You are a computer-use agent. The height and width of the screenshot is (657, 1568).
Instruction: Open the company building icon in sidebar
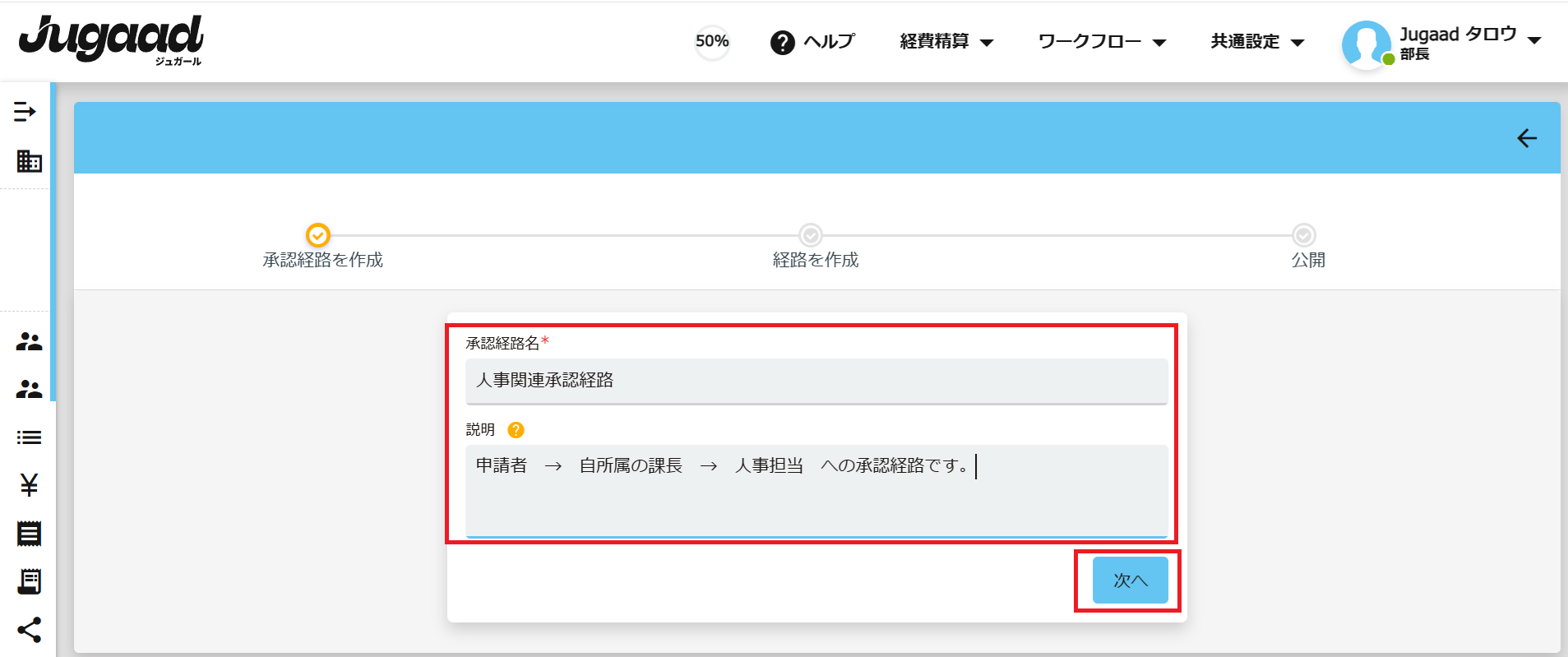(29, 161)
